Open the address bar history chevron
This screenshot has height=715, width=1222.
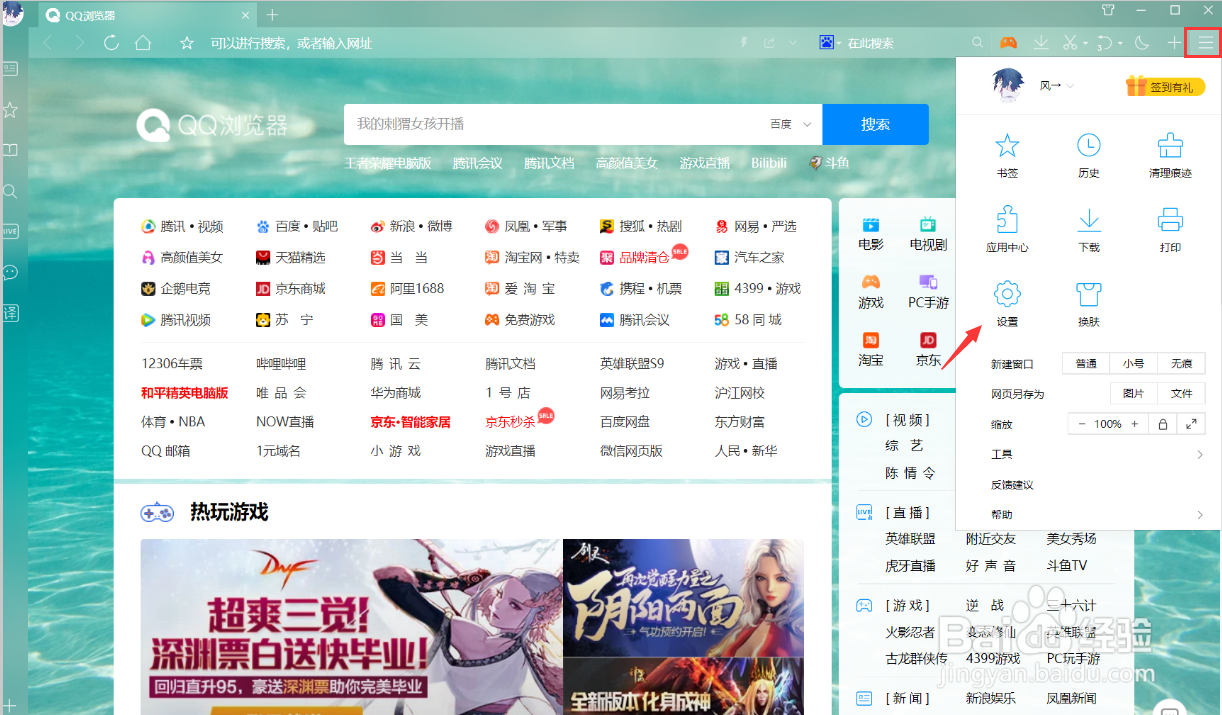click(793, 43)
